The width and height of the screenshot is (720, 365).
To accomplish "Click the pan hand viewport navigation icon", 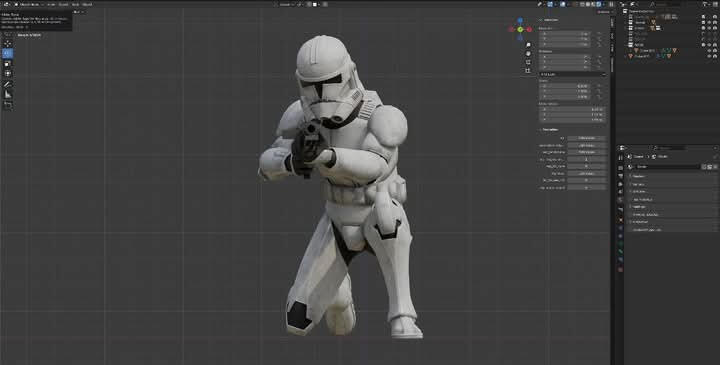I will click(528, 53).
